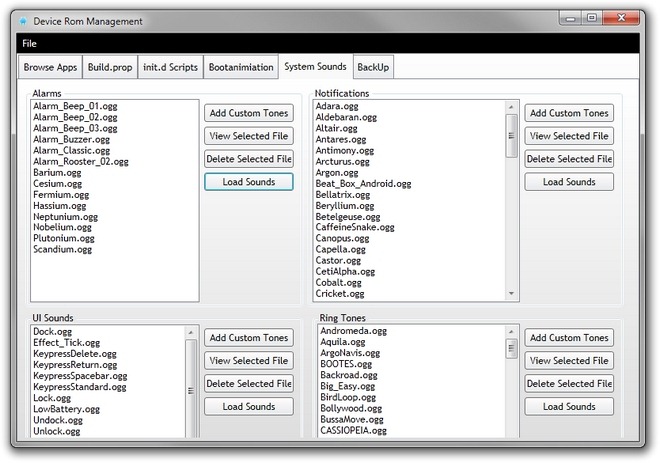Switch to the BackUp tab

pyautogui.click(x=373, y=67)
